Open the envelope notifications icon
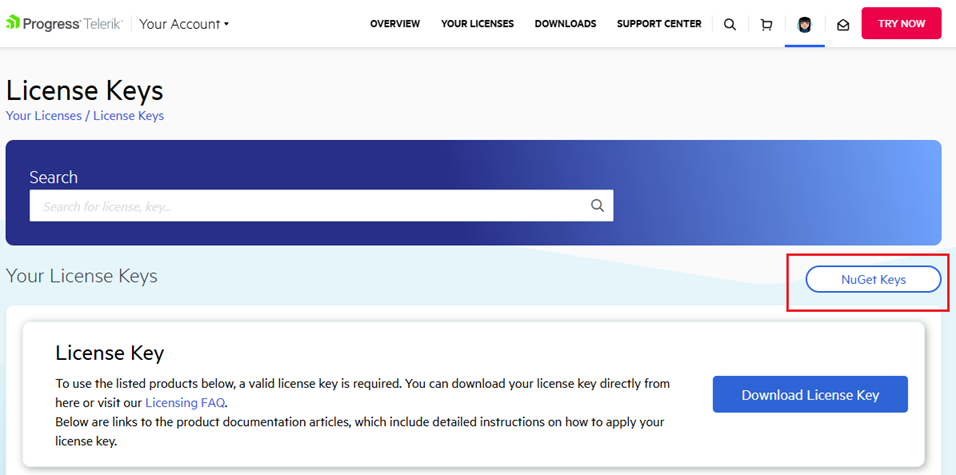The width and height of the screenshot is (956, 475). click(x=843, y=24)
